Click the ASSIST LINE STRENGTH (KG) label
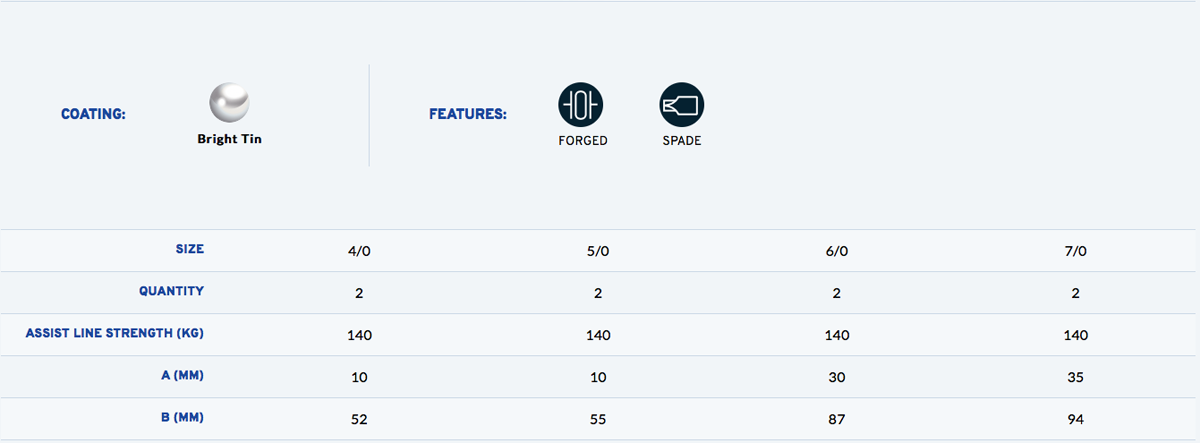Screen dimensions: 1200x443 [115, 333]
